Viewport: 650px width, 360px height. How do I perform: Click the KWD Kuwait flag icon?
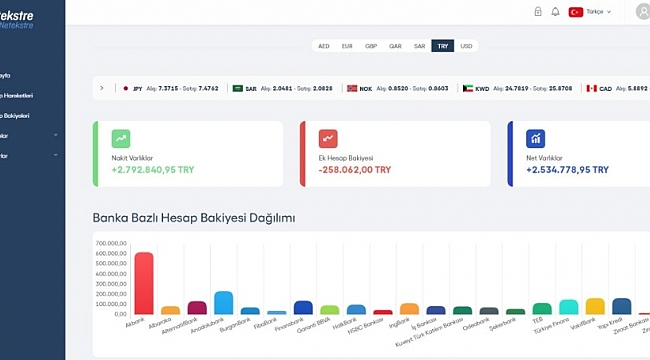(x=468, y=88)
